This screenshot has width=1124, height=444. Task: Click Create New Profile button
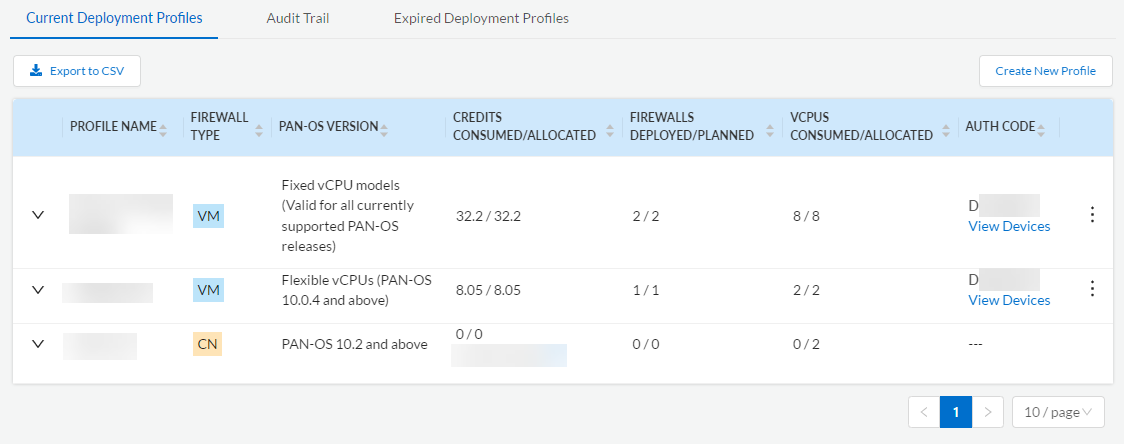[1045, 71]
